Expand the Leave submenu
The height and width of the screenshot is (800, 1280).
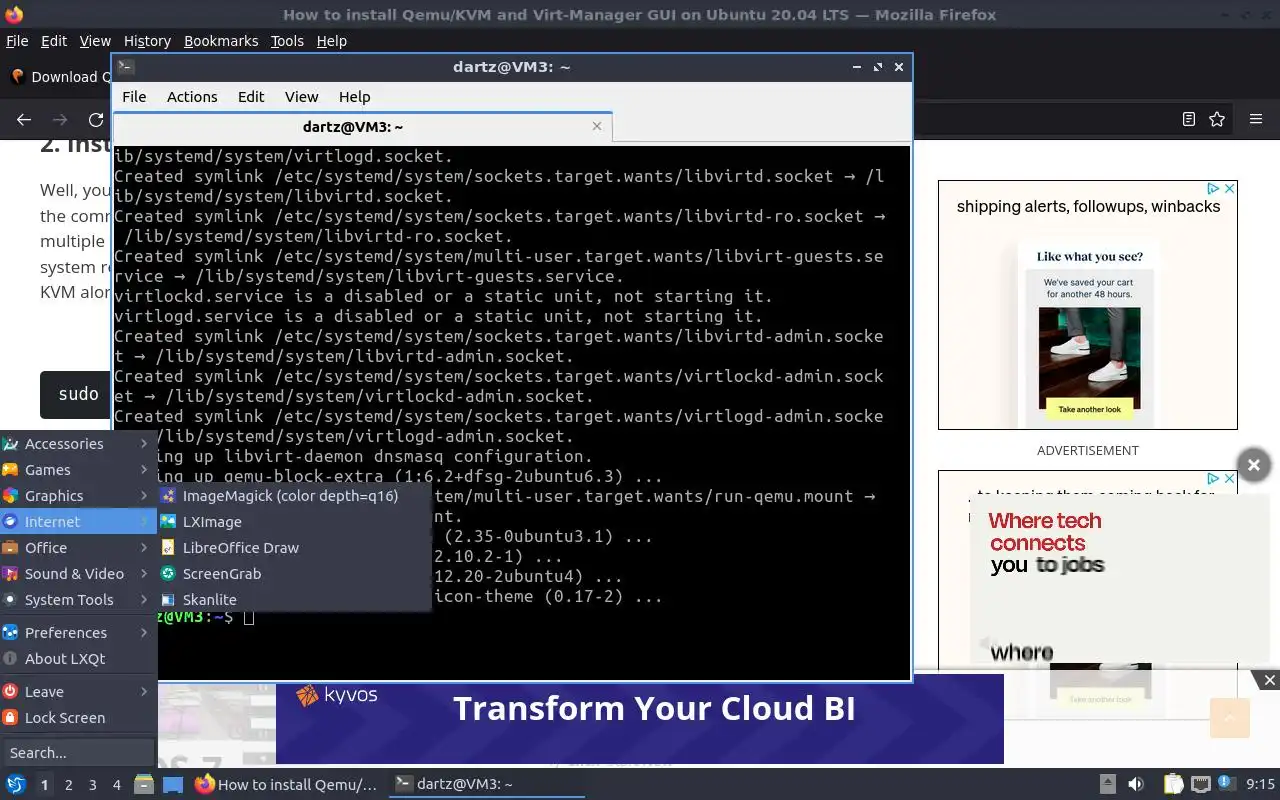79,691
